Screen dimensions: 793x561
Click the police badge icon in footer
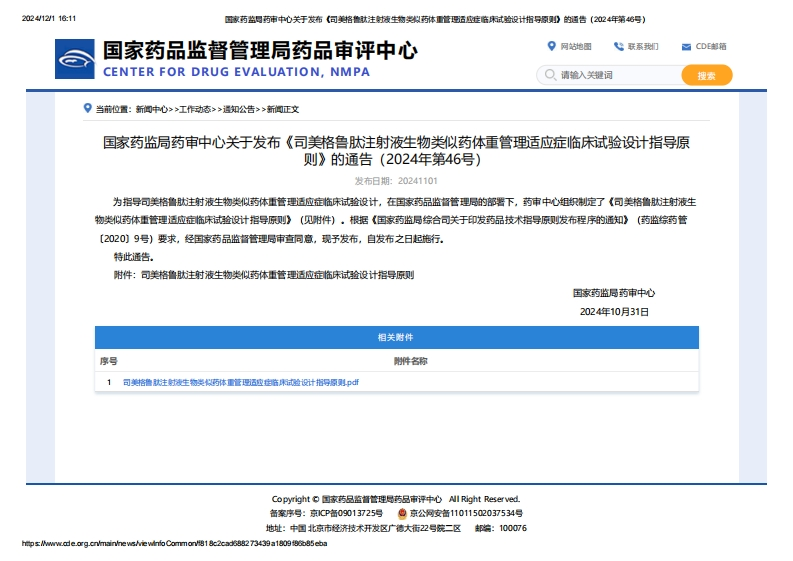[402, 513]
